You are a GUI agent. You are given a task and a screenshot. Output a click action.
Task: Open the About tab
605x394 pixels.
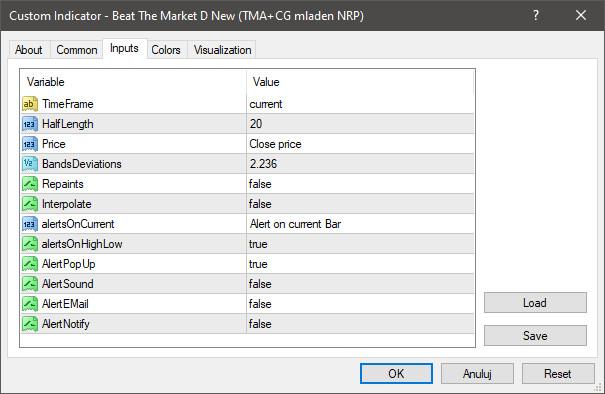point(29,50)
